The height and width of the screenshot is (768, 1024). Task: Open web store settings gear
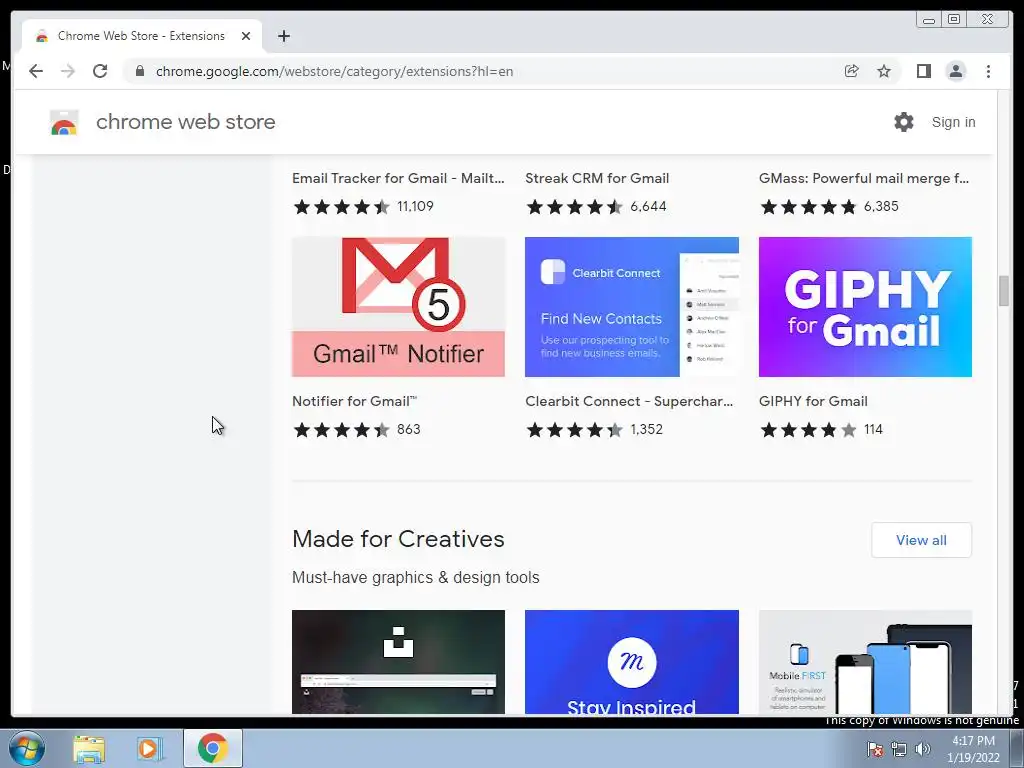(x=904, y=122)
